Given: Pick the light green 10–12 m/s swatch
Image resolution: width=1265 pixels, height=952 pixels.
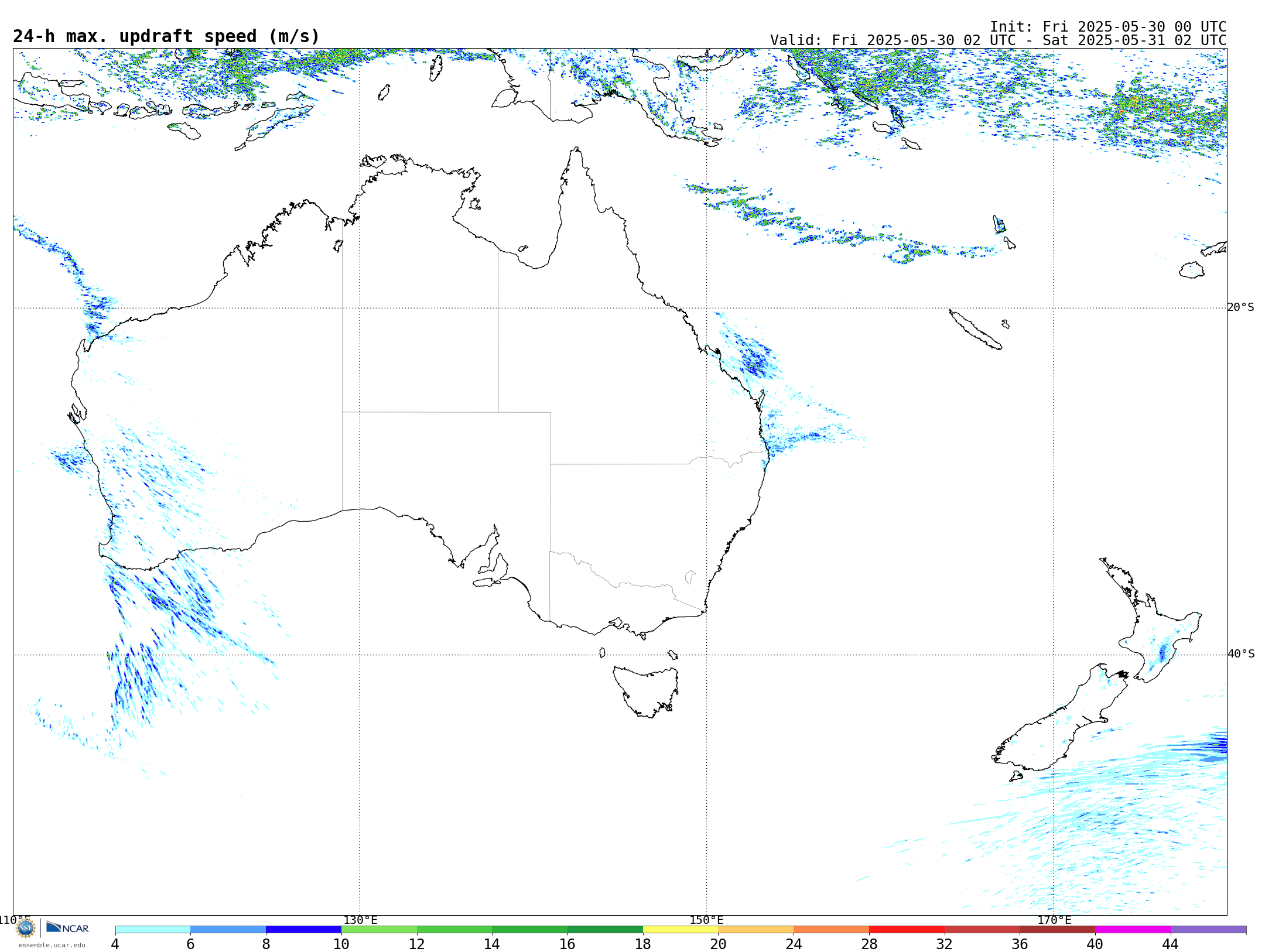Looking at the screenshot, I should (379, 930).
